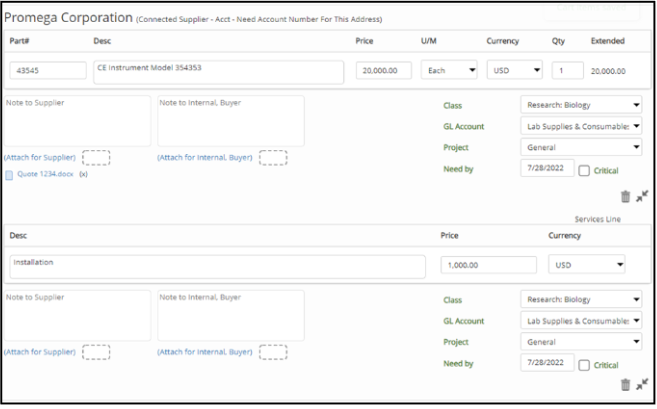Tick Critical checkbox for Installation line
657x409 pixels.
pyautogui.click(x=584, y=365)
